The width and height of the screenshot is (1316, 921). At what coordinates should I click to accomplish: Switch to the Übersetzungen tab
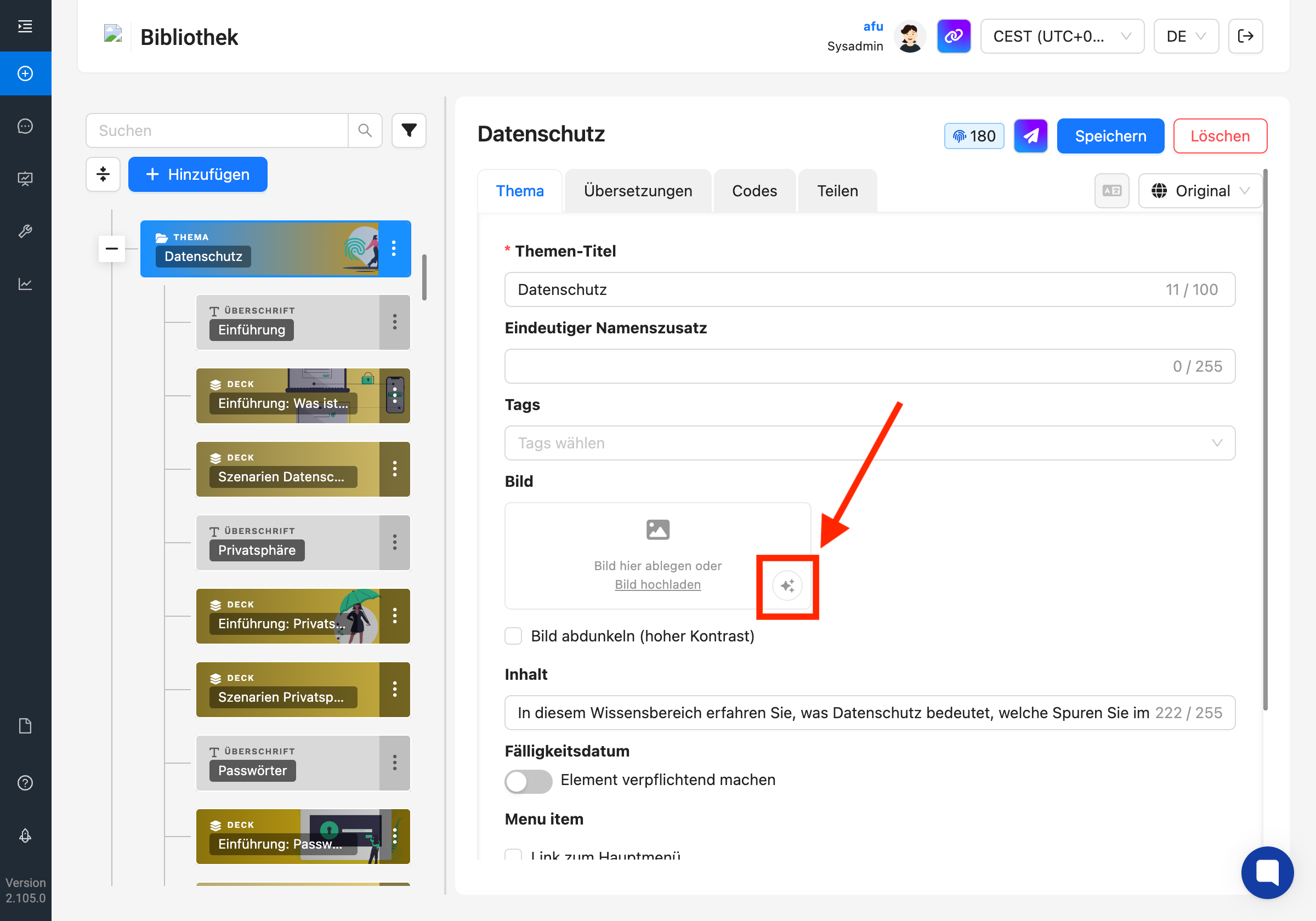click(x=637, y=191)
